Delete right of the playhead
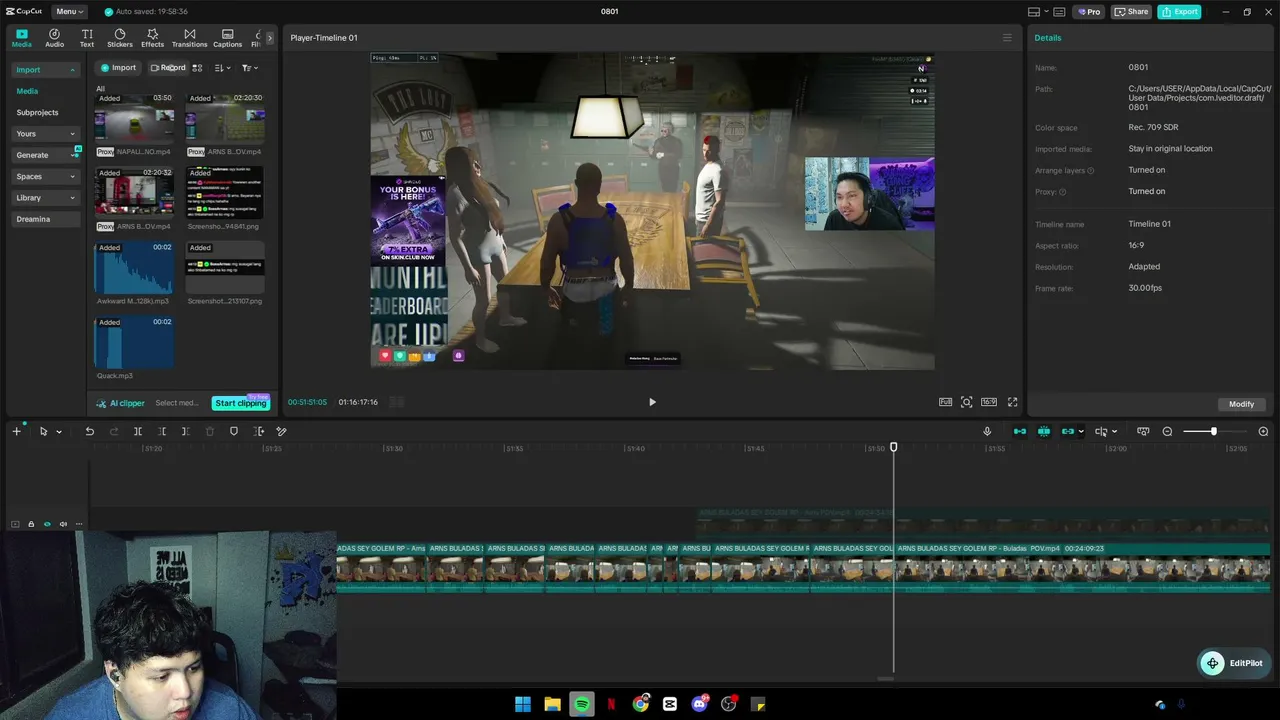Screen dimensions: 1280x720 (186, 431)
